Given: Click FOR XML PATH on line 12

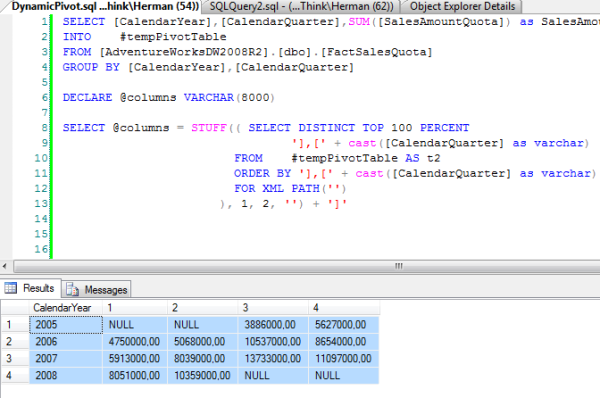Looking at the screenshot, I should point(277,189).
